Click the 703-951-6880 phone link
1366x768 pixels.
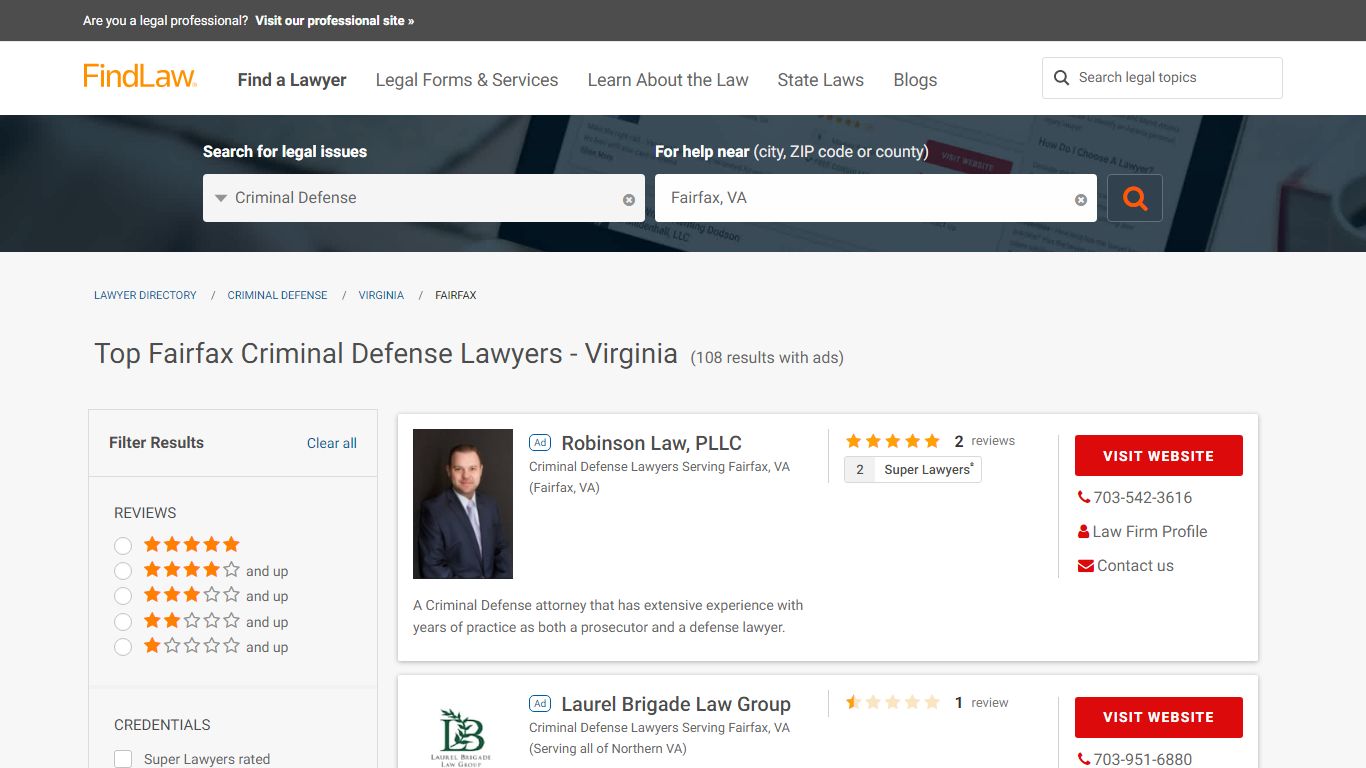[1143, 759]
